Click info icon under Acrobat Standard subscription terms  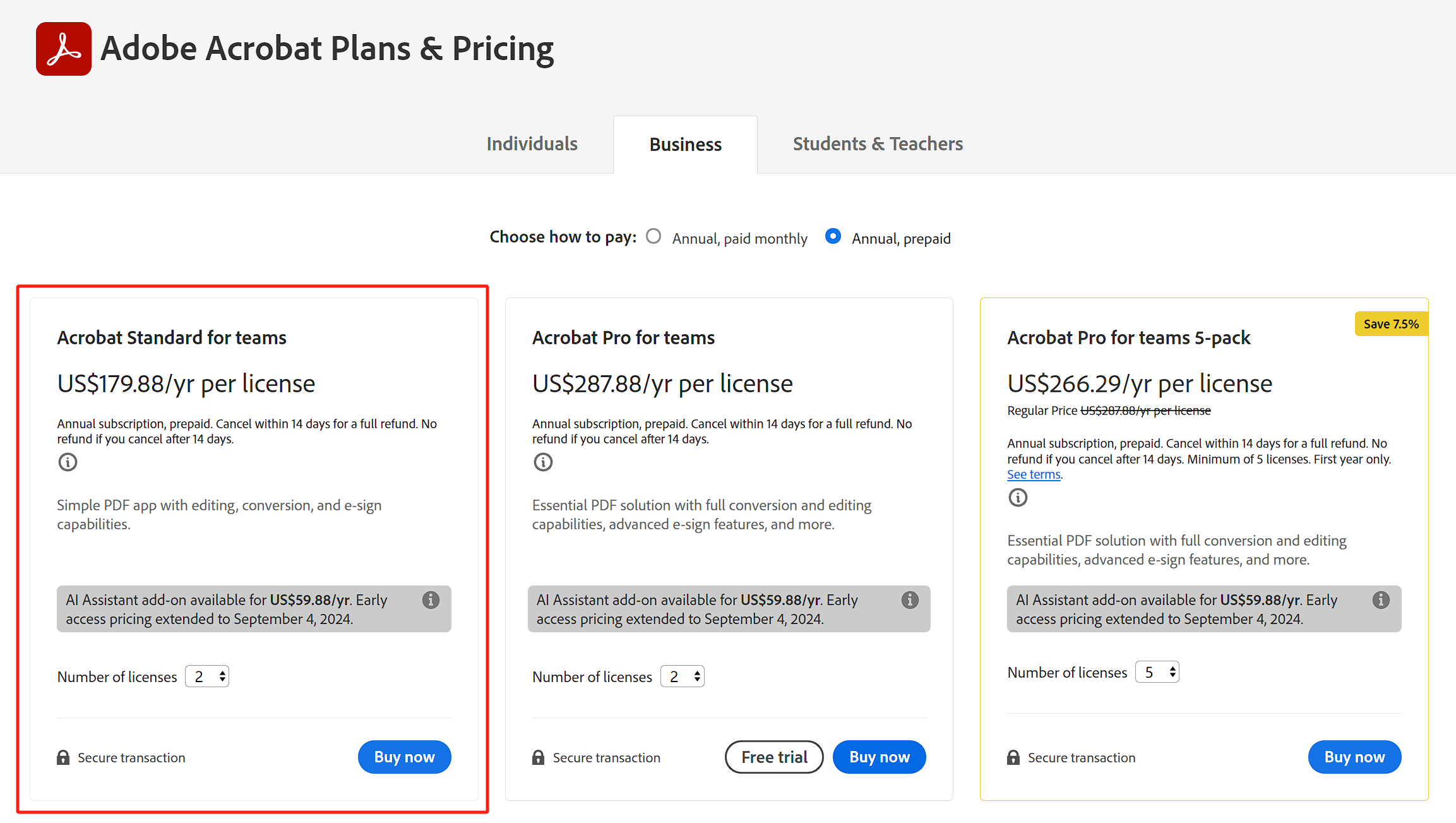click(x=68, y=462)
